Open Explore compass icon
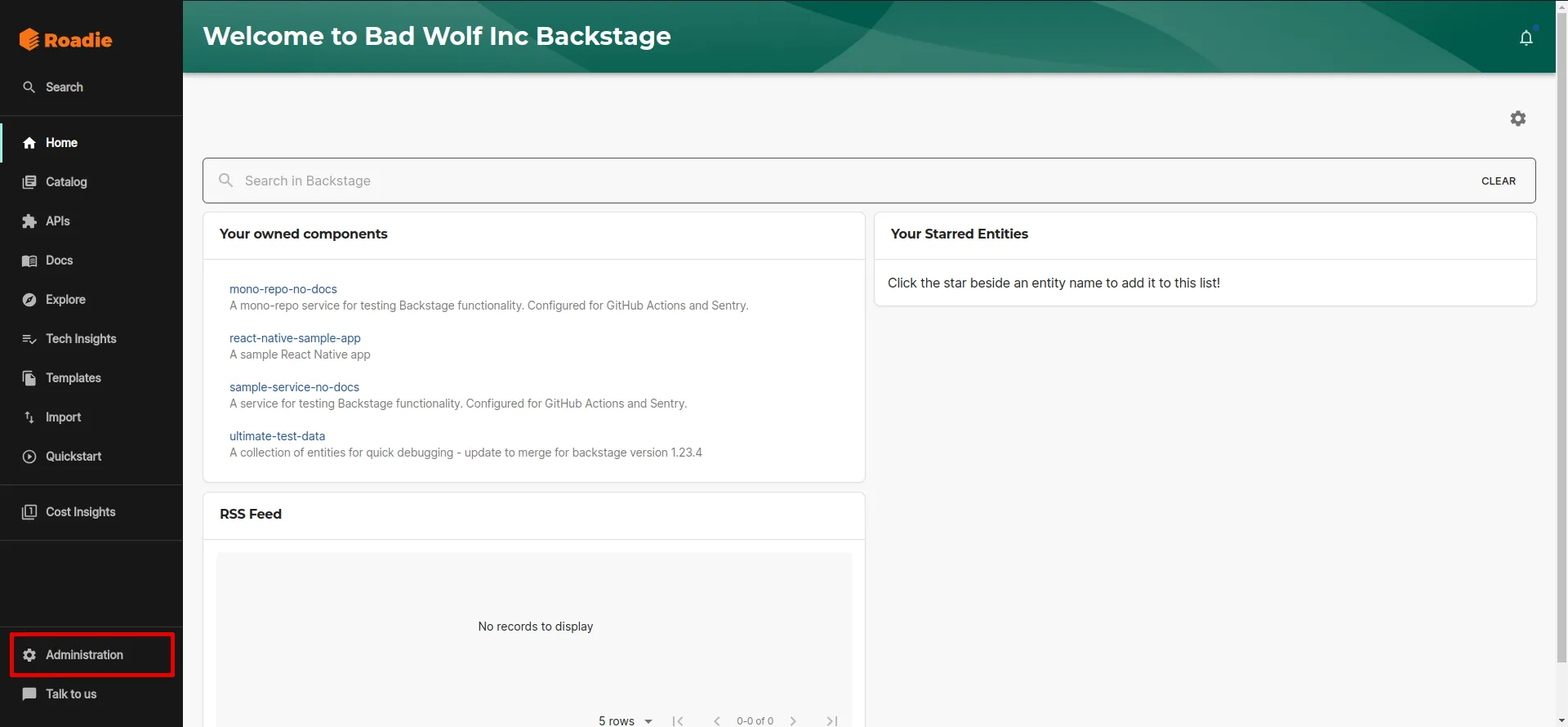 (29, 300)
